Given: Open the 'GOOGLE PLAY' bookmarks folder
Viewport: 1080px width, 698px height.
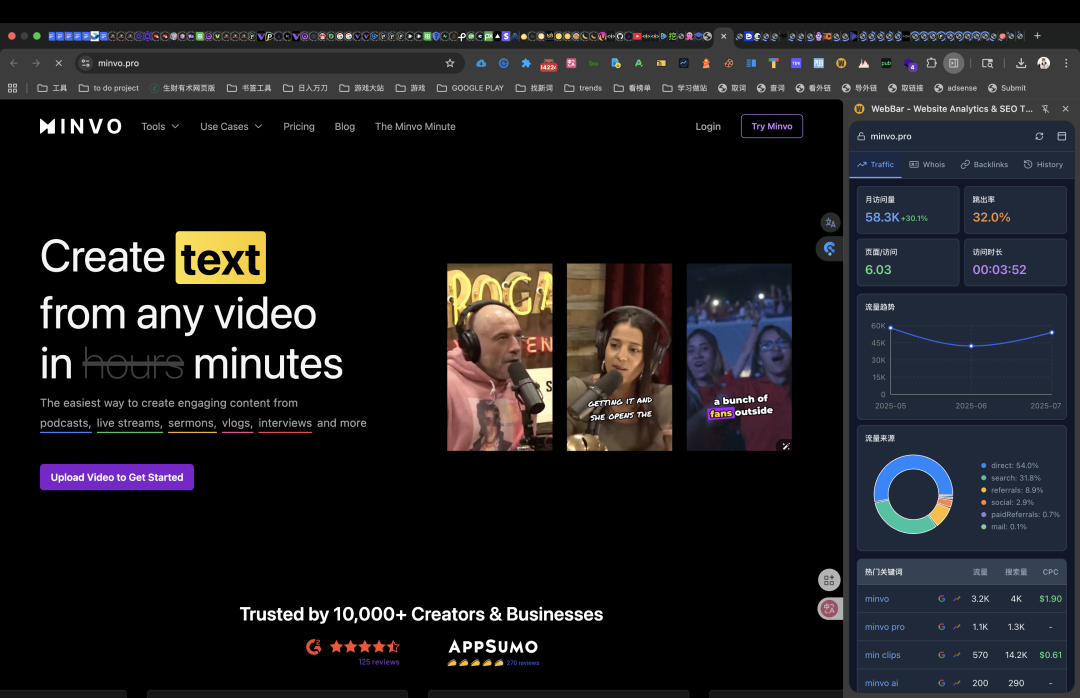Looking at the screenshot, I should [470, 88].
